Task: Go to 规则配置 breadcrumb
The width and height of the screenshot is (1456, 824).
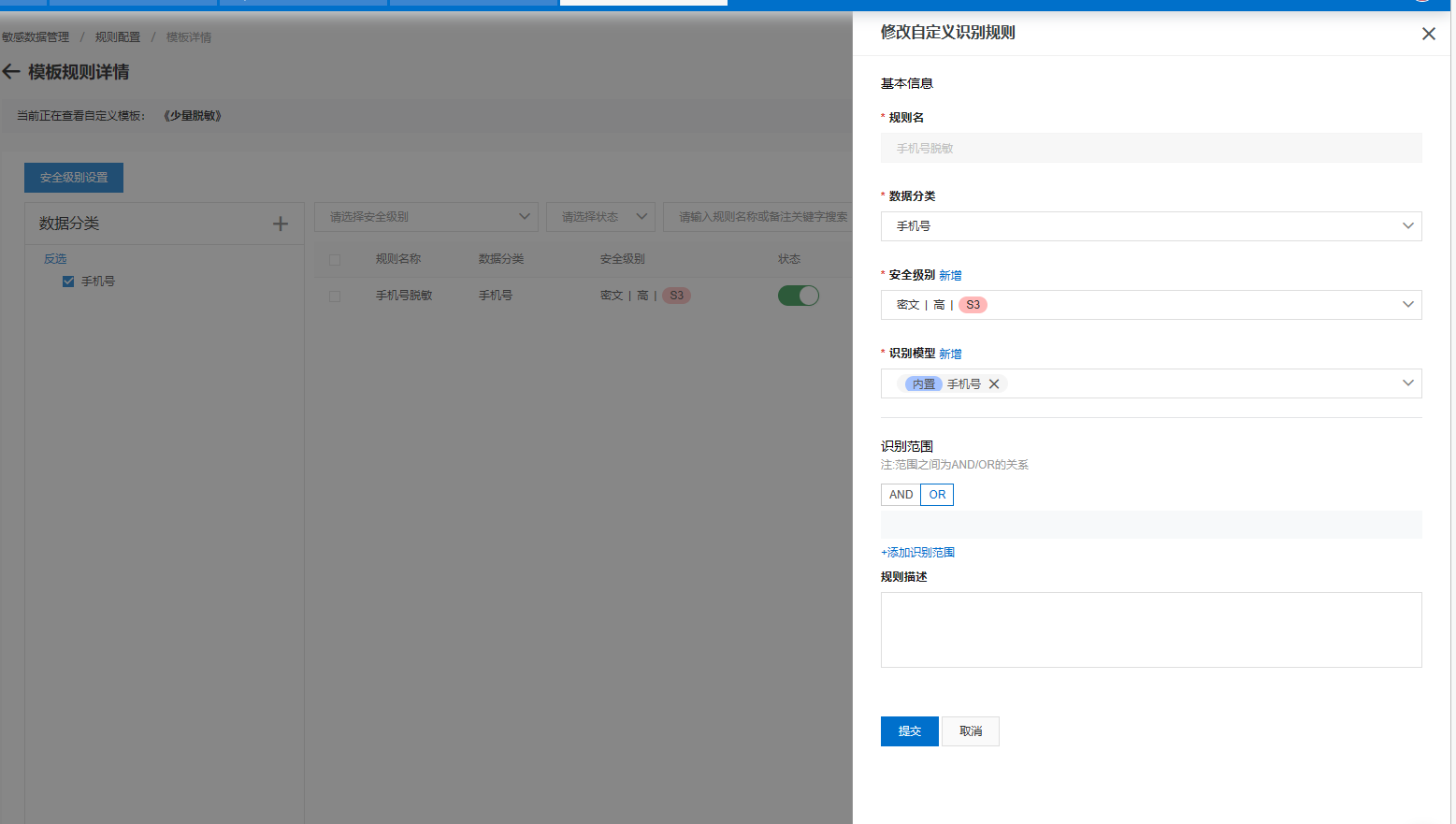Action: 118,37
